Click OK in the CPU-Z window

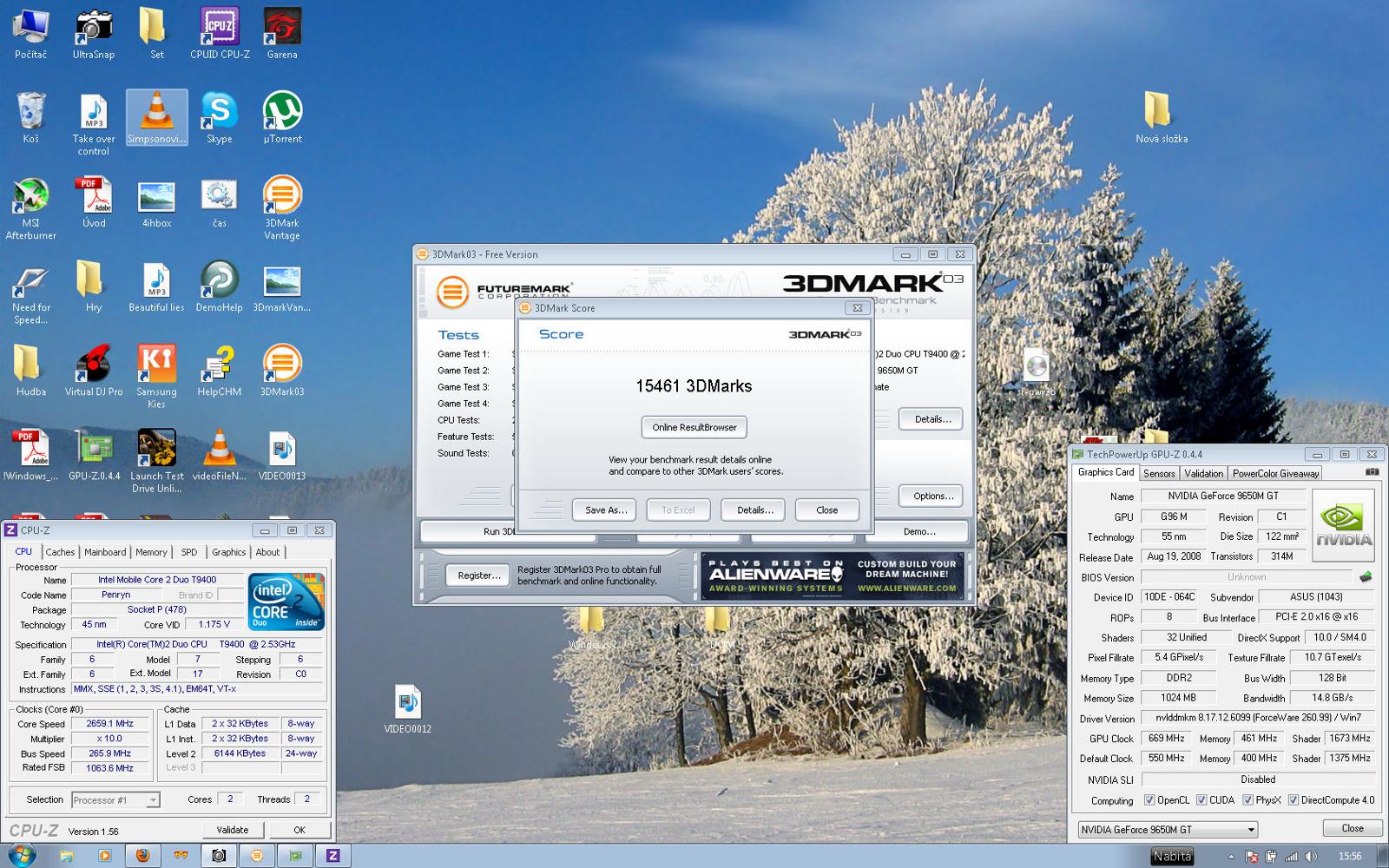(x=300, y=830)
